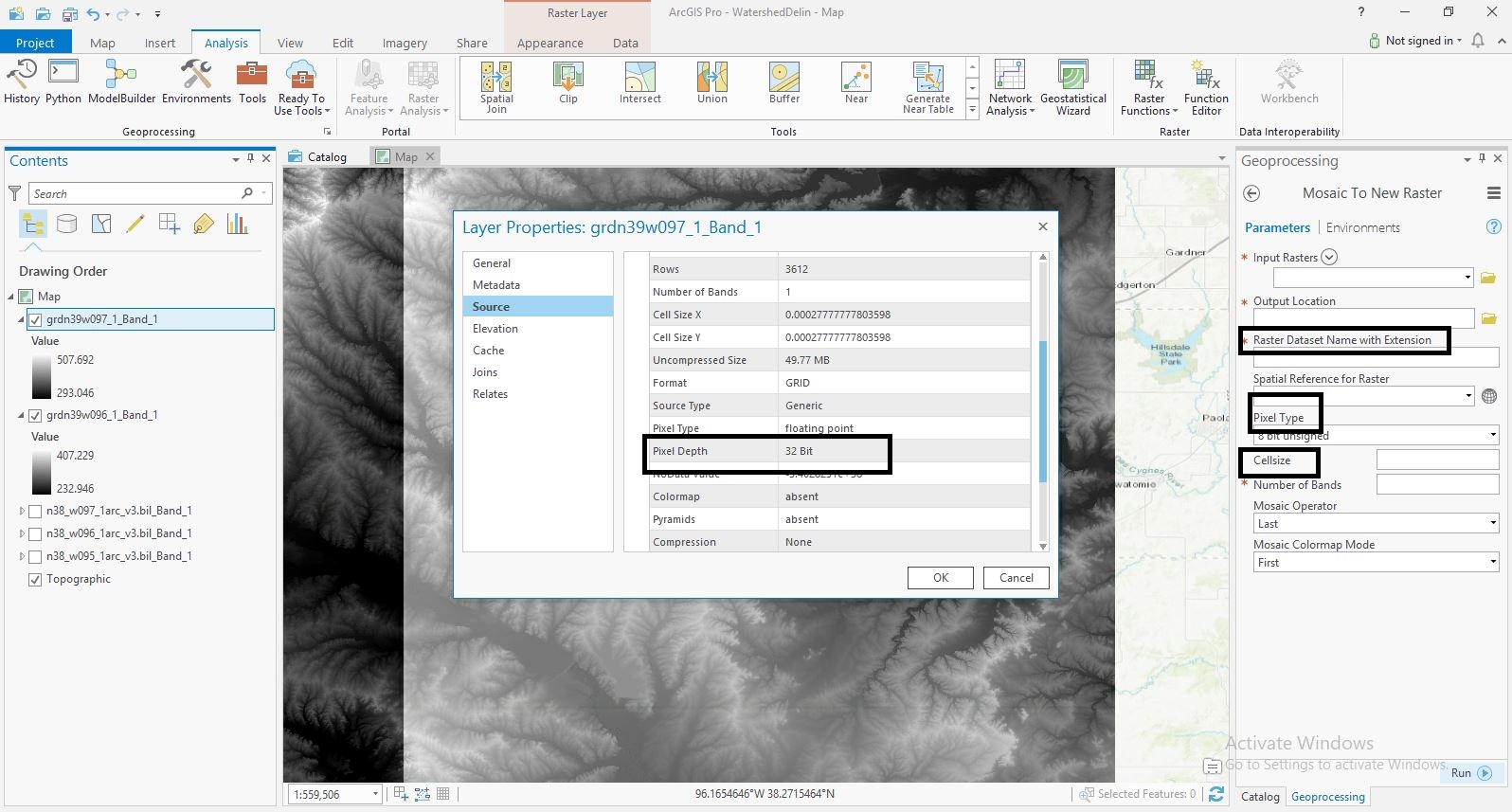Cancel the Layer Properties dialog
This screenshot has height=812, width=1512.
[x=1017, y=578]
